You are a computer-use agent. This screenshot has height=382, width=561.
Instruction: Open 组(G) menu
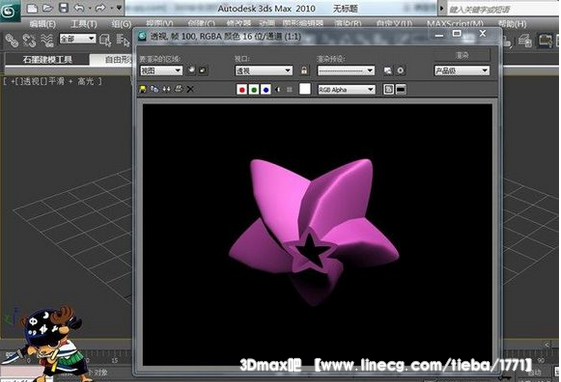[121, 24]
